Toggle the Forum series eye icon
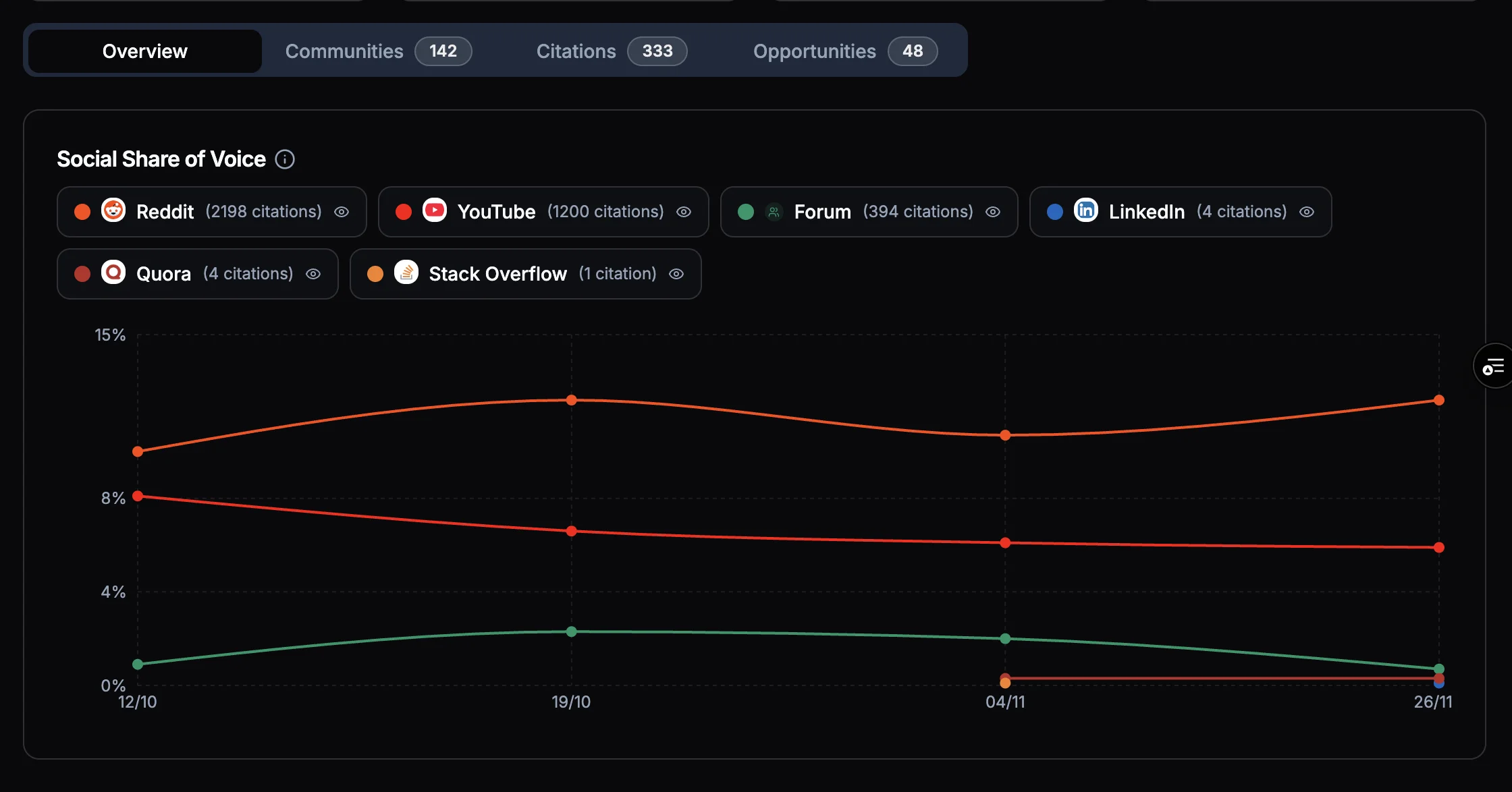Screen dimensions: 1512x792 pos(993,211)
